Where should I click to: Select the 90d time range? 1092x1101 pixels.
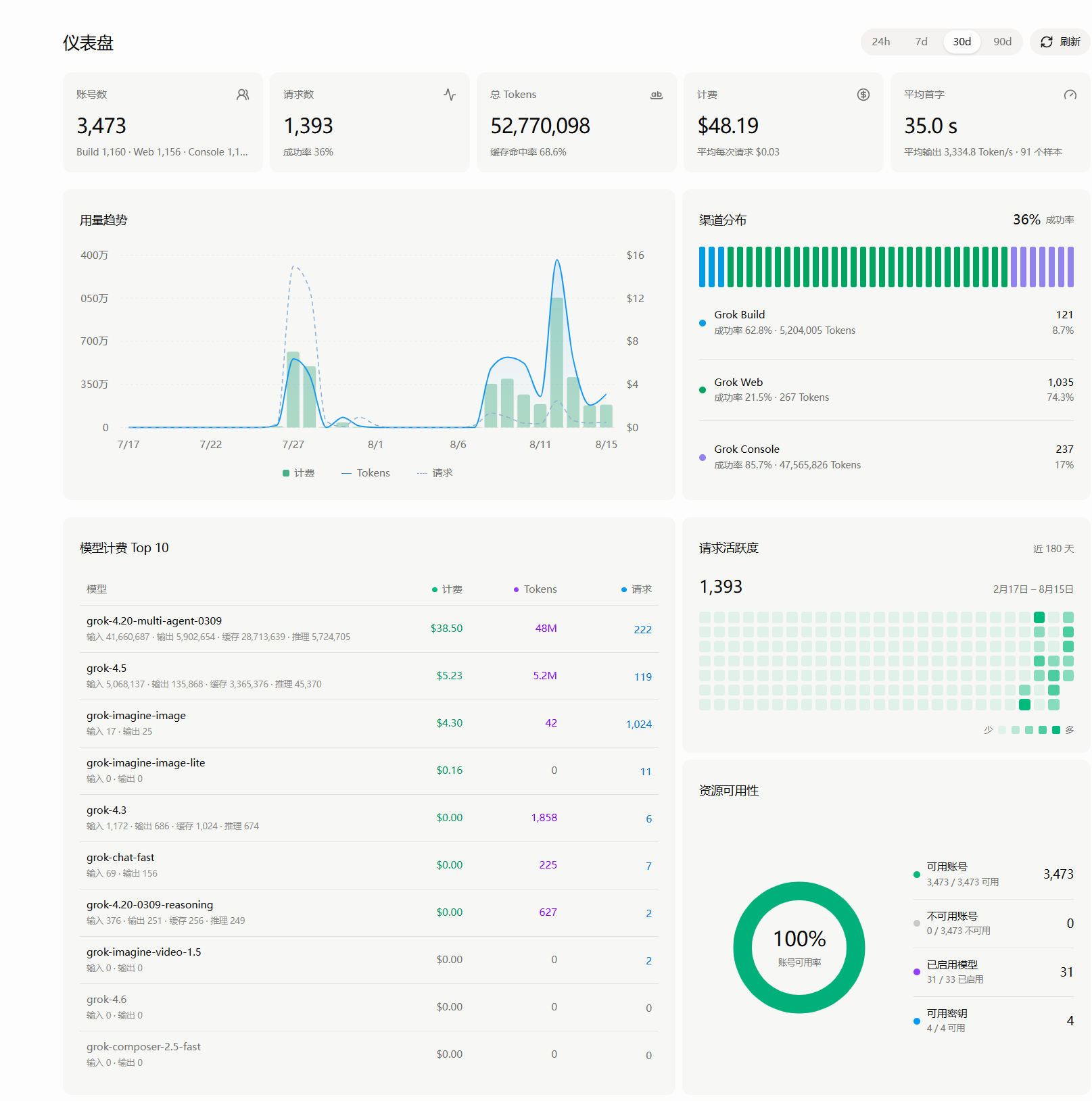pyautogui.click(x=1003, y=42)
